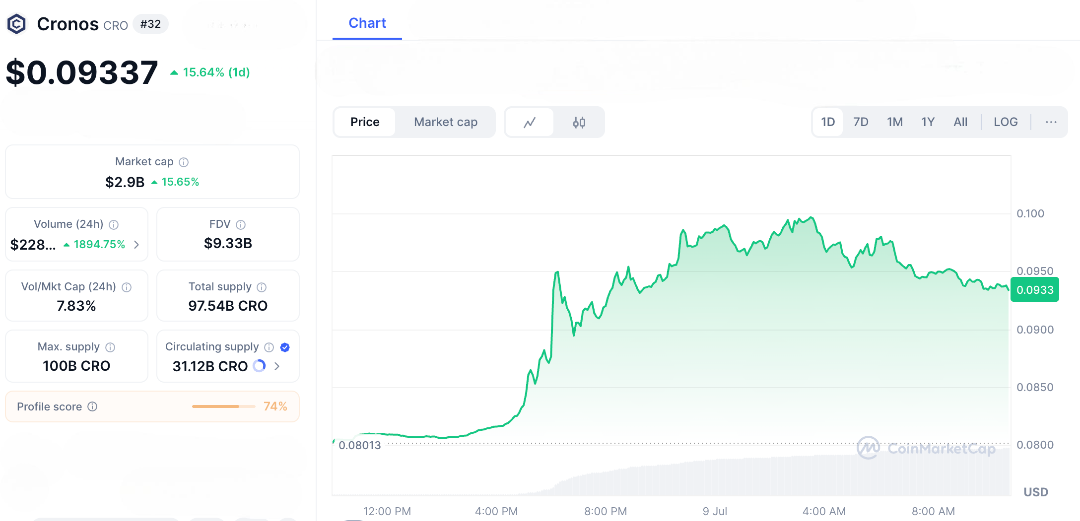Click the CRO ticker symbol
Viewport: 1080px width, 521px height.
tap(116, 25)
